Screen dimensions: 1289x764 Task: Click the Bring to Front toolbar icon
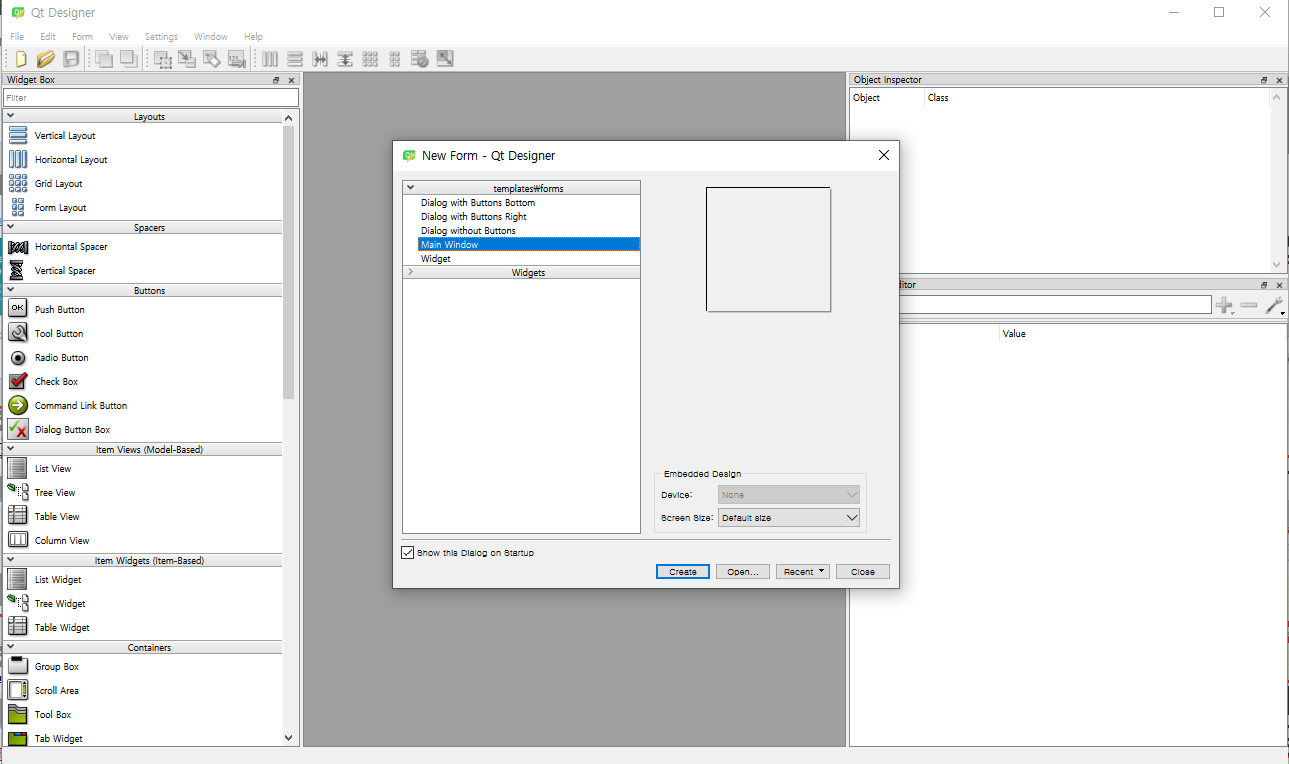[x=129, y=59]
